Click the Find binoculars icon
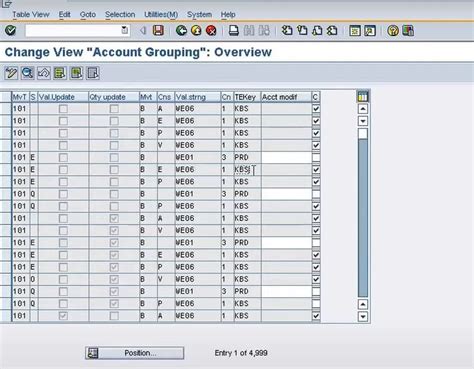 pos(249,31)
